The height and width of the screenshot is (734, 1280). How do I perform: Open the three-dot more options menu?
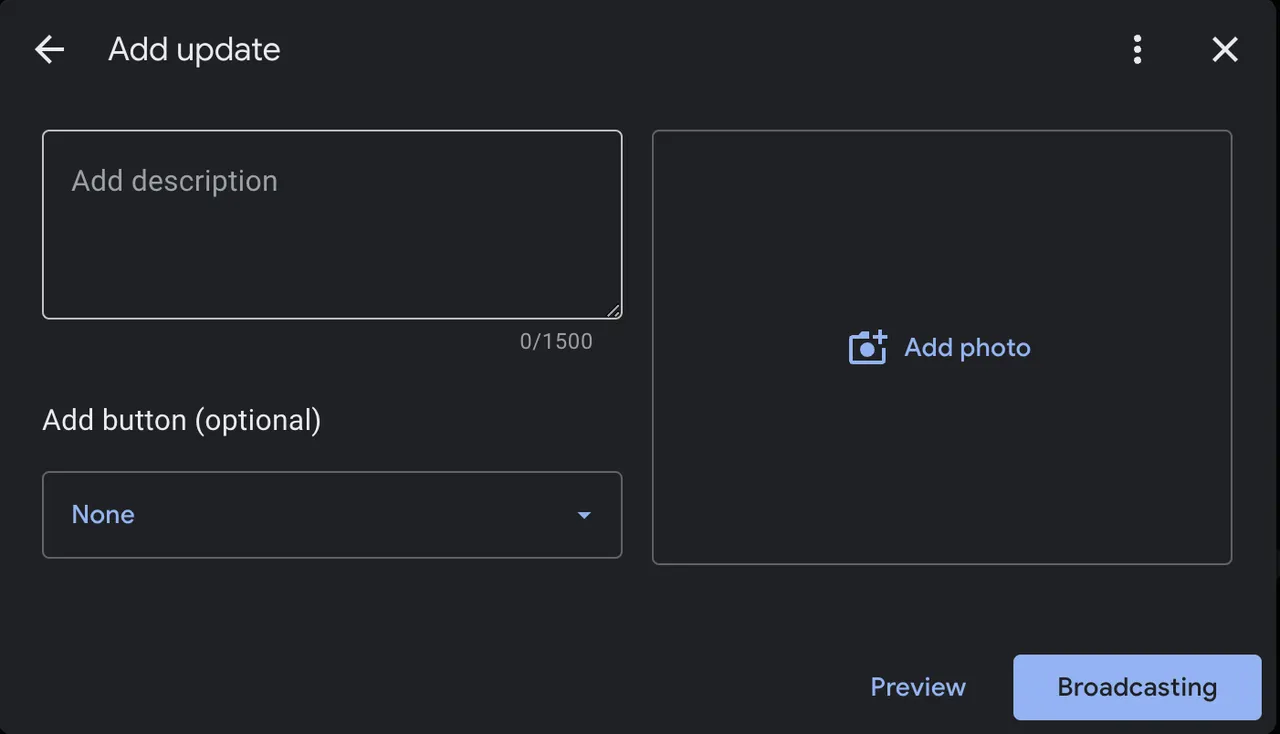pyautogui.click(x=1137, y=49)
